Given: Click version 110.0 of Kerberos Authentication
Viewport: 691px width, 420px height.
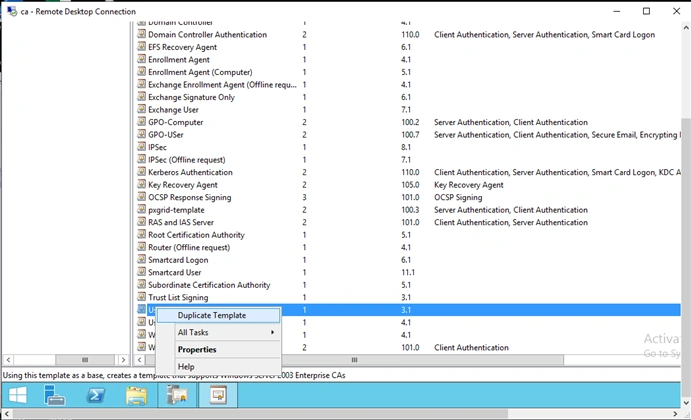Looking at the screenshot, I should [x=410, y=172].
